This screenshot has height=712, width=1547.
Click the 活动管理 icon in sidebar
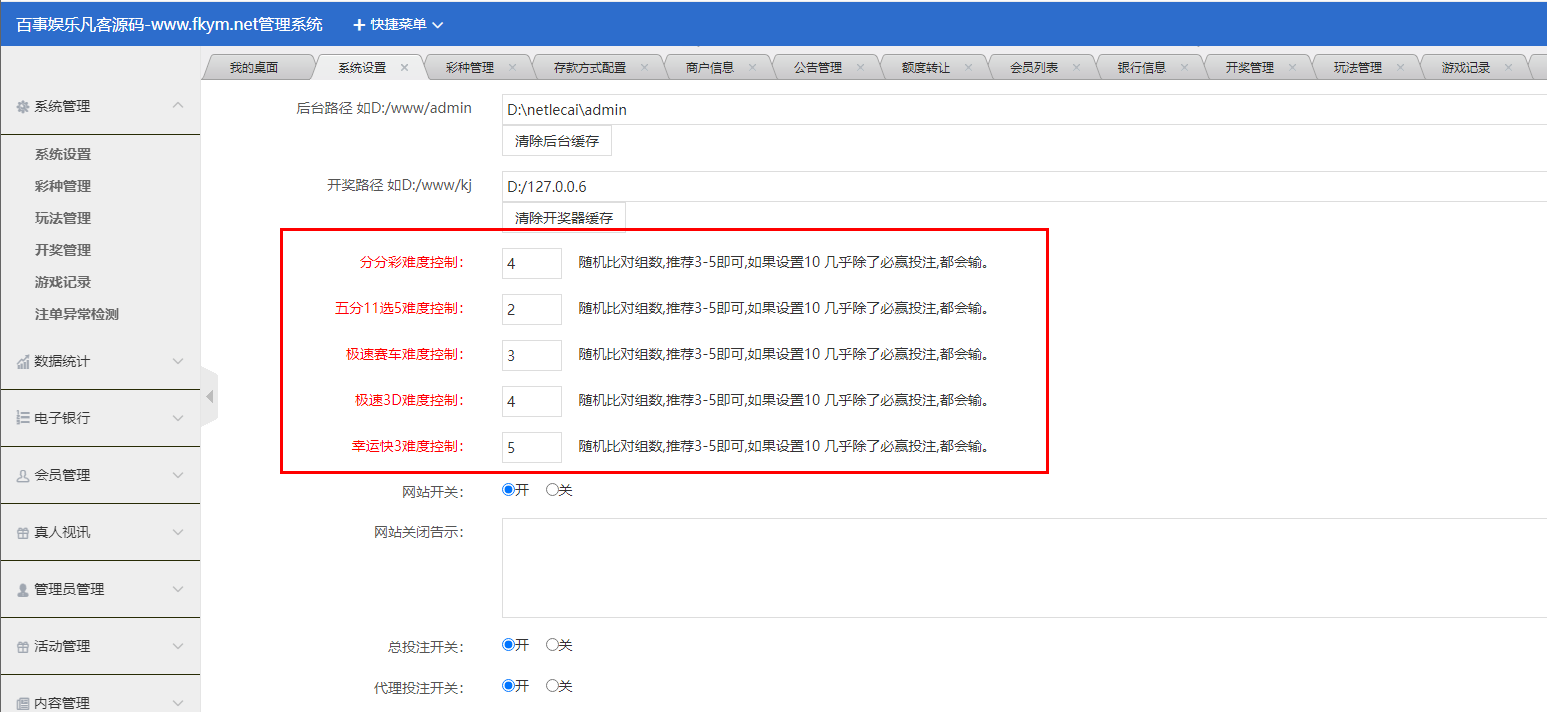(x=24, y=647)
